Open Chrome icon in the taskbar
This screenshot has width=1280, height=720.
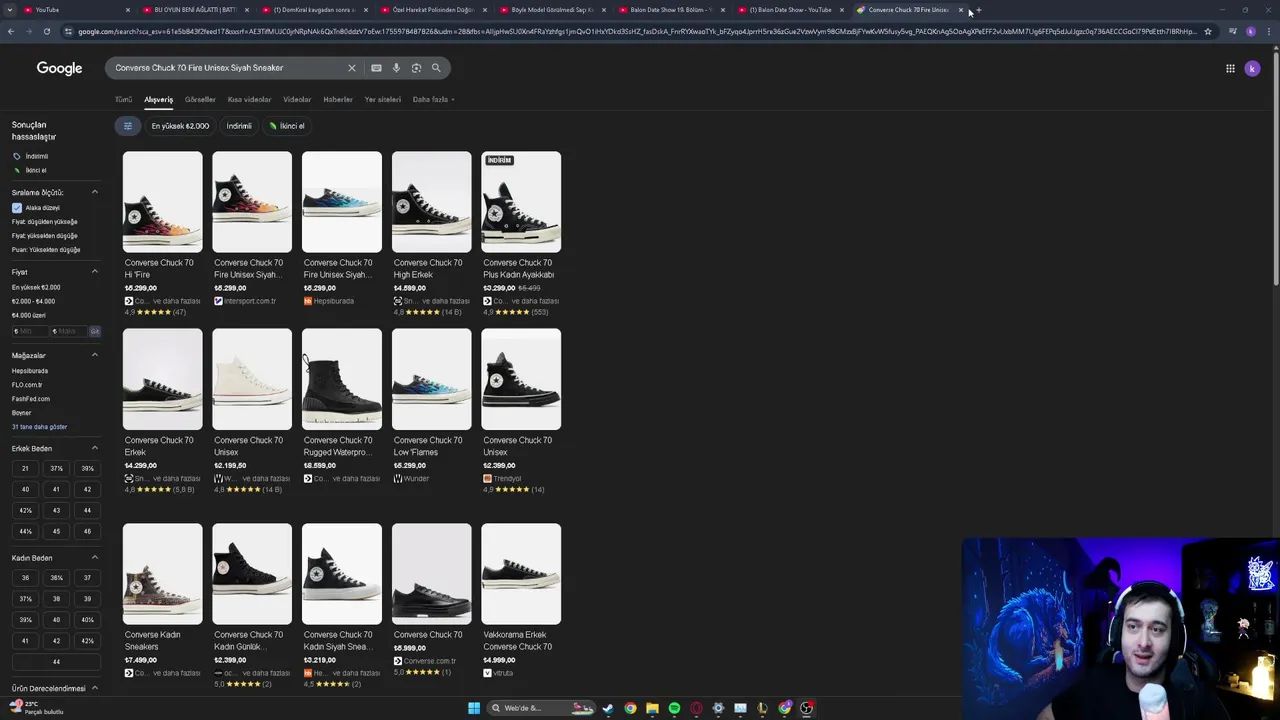pos(630,708)
